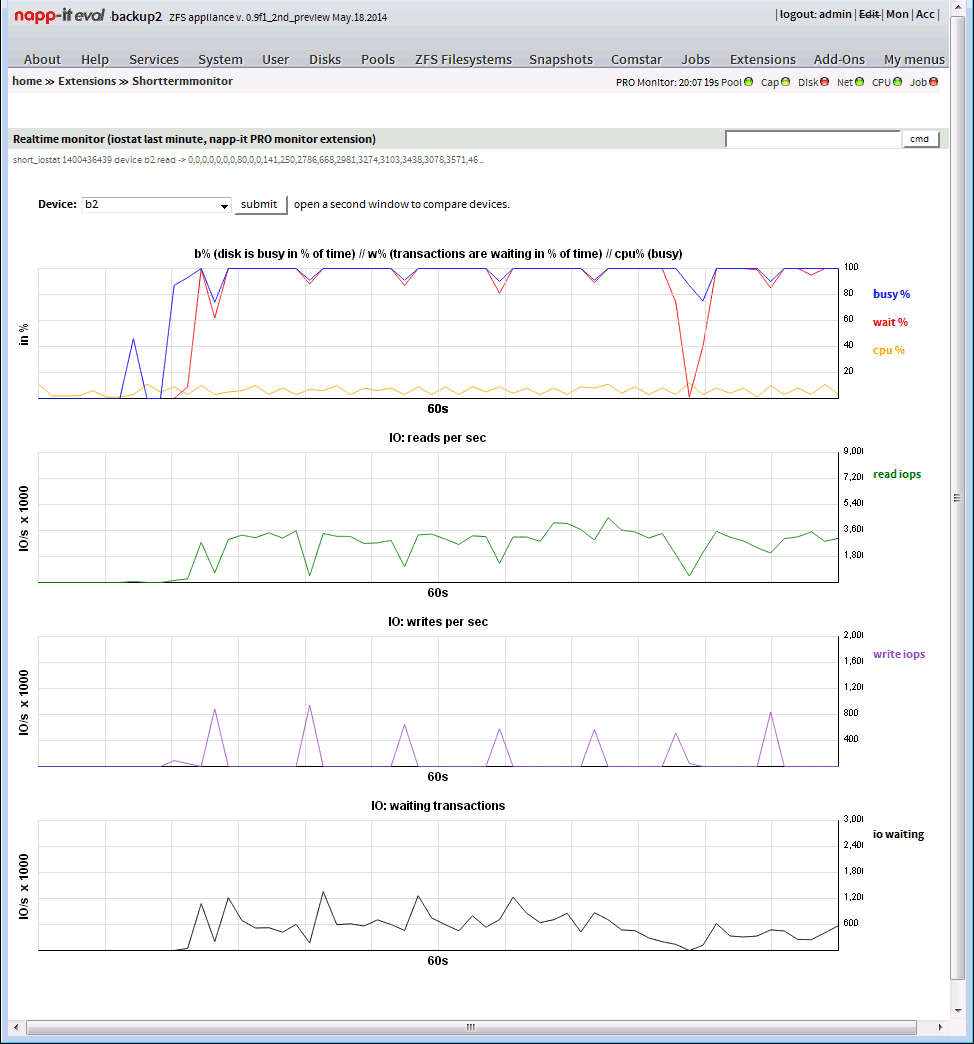
Task: Open the Snapshots menu
Action: [x=561, y=59]
